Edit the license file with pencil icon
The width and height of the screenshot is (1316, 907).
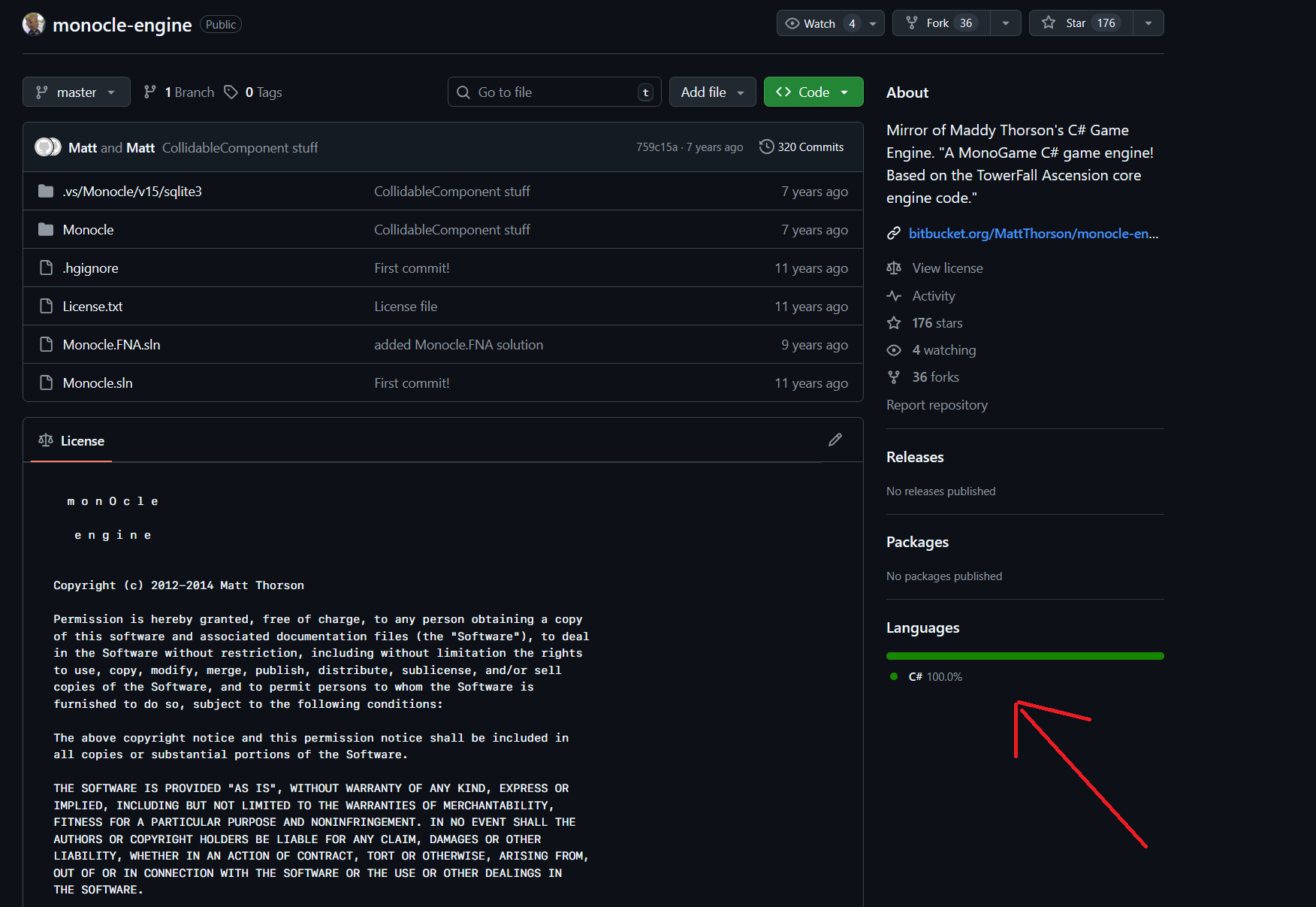[835, 440]
